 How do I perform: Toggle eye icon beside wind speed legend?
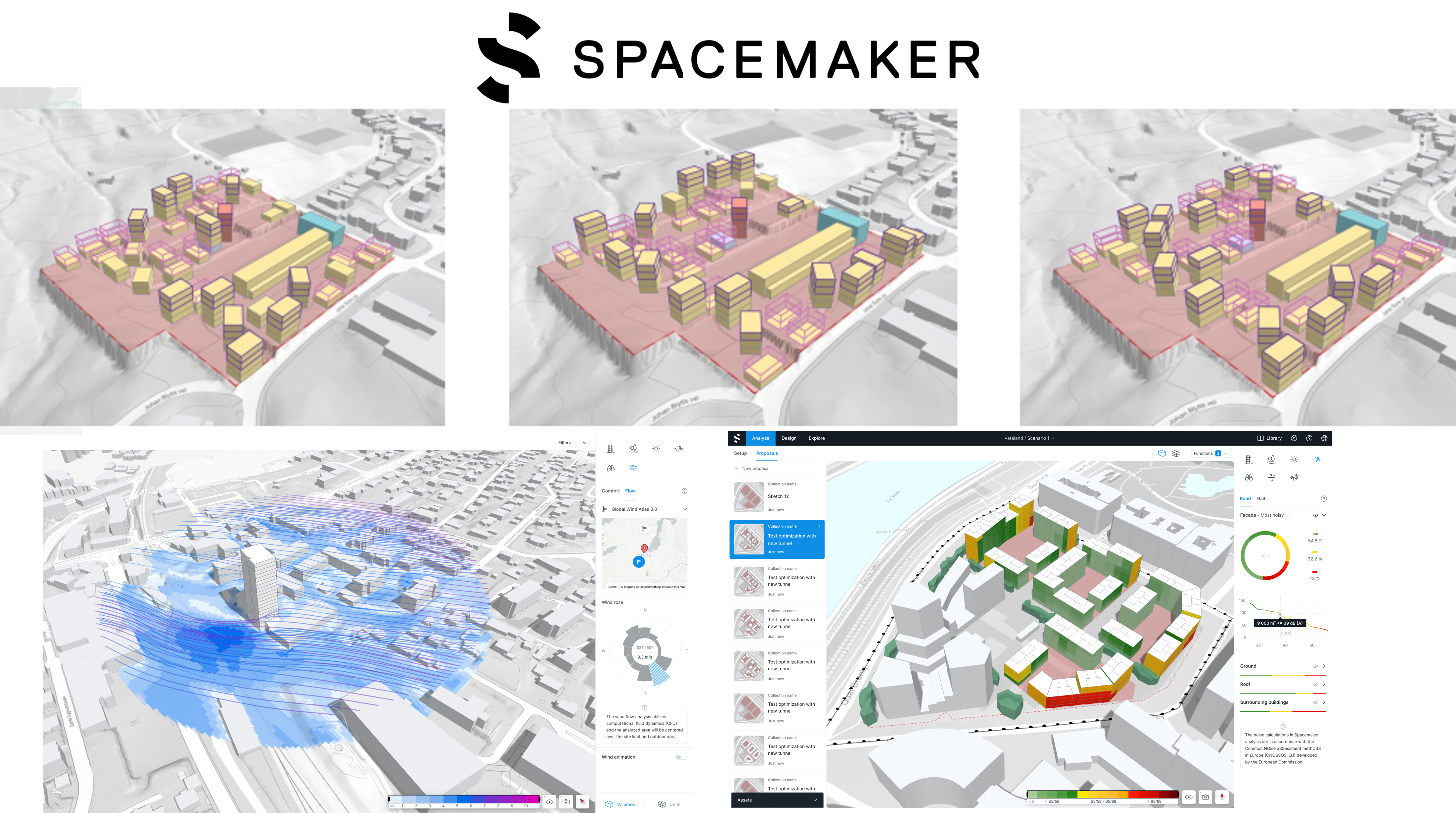(x=549, y=802)
